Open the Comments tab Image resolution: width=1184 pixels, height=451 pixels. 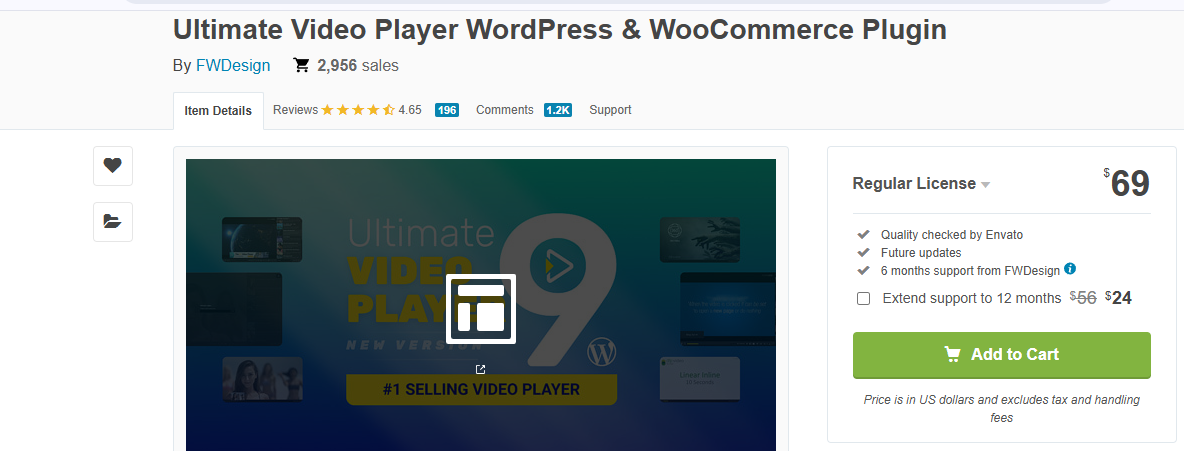coord(504,110)
